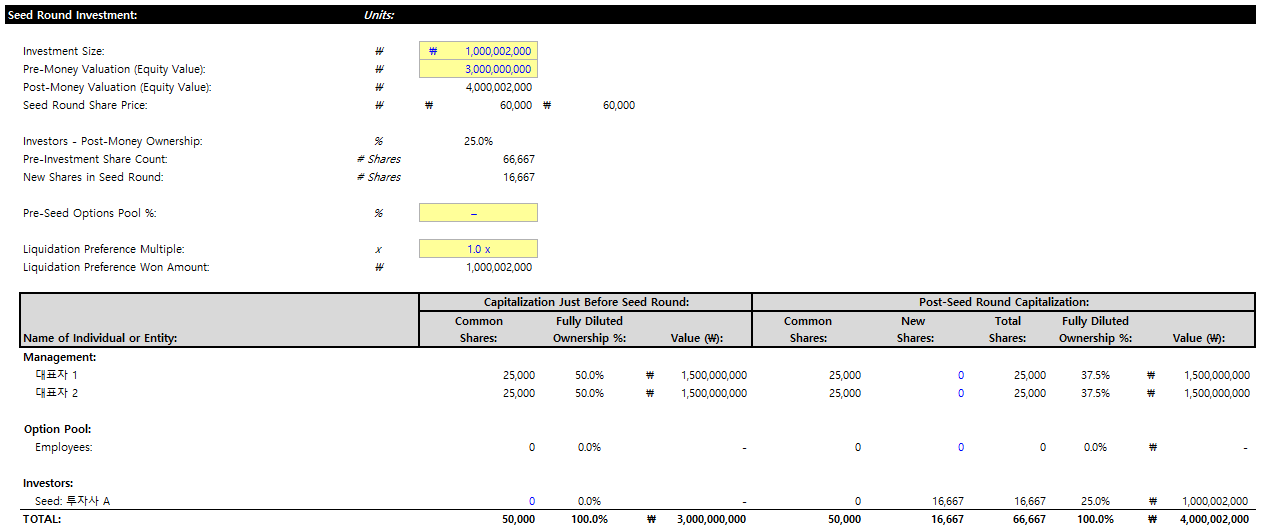The image size is (1264, 532).
Task: Select the Units column header
Action: pos(379,15)
